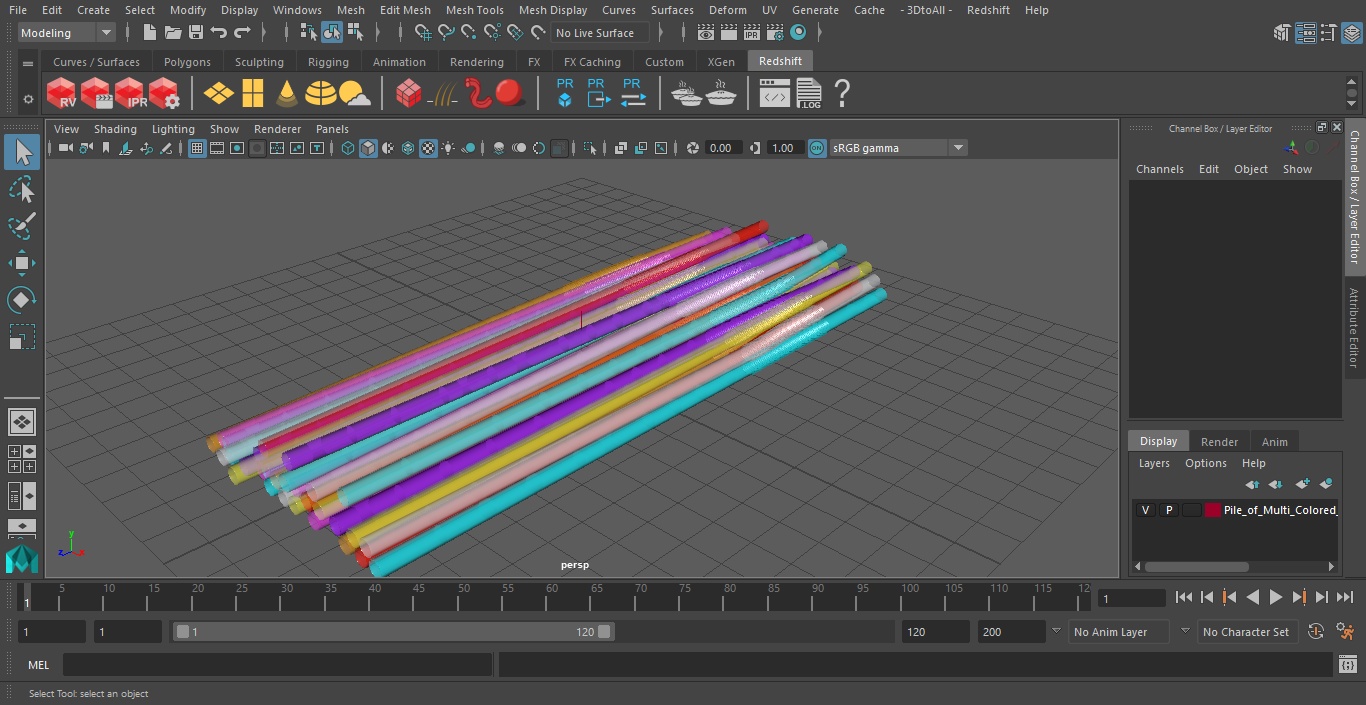Click the red worm-shaped Redshift shelf icon
1366x705 pixels.
tap(477, 94)
